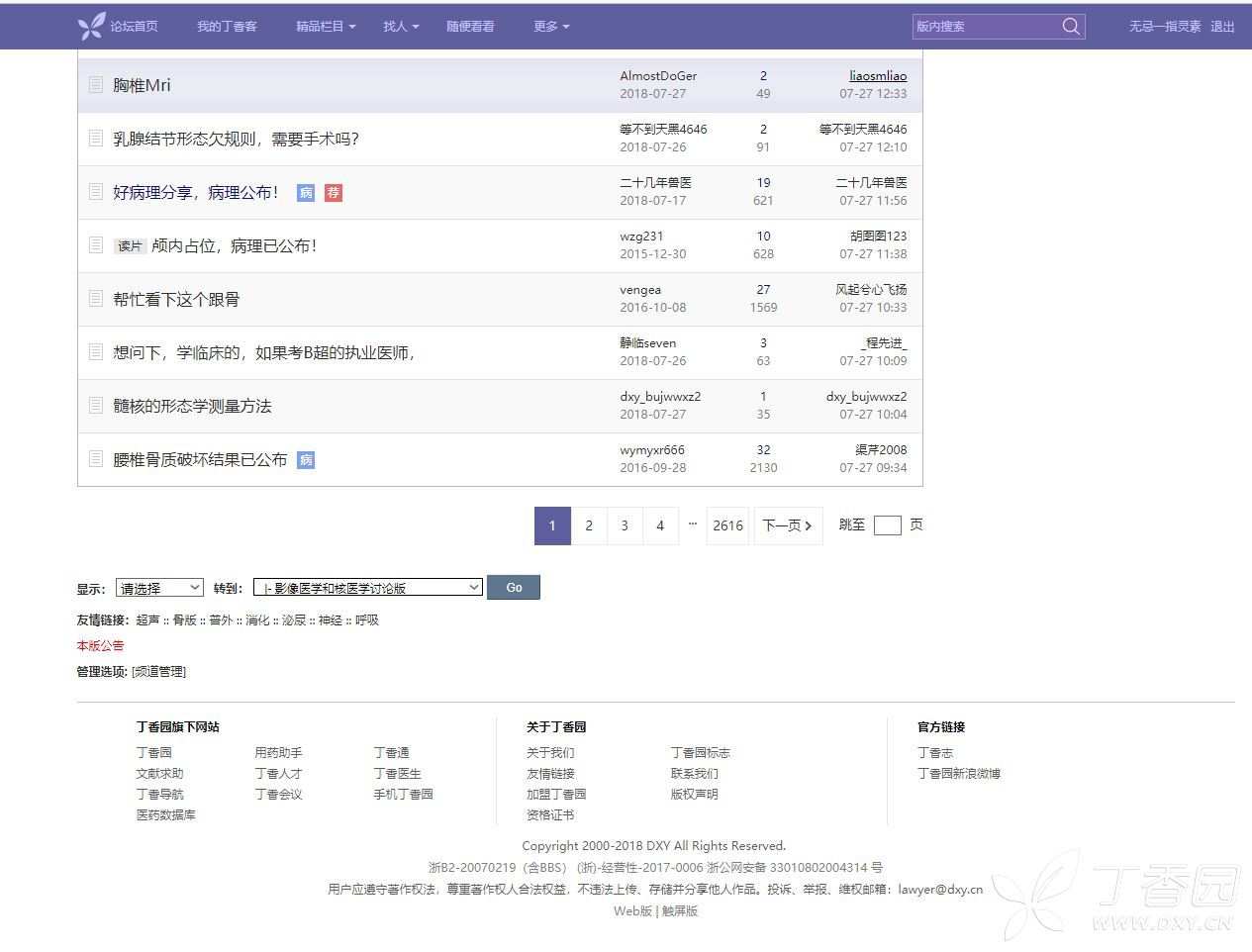Click red 荐 tag on 好病理分享 thread
Image resolution: width=1252 pixels, height=952 pixels.
coord(334,193)
